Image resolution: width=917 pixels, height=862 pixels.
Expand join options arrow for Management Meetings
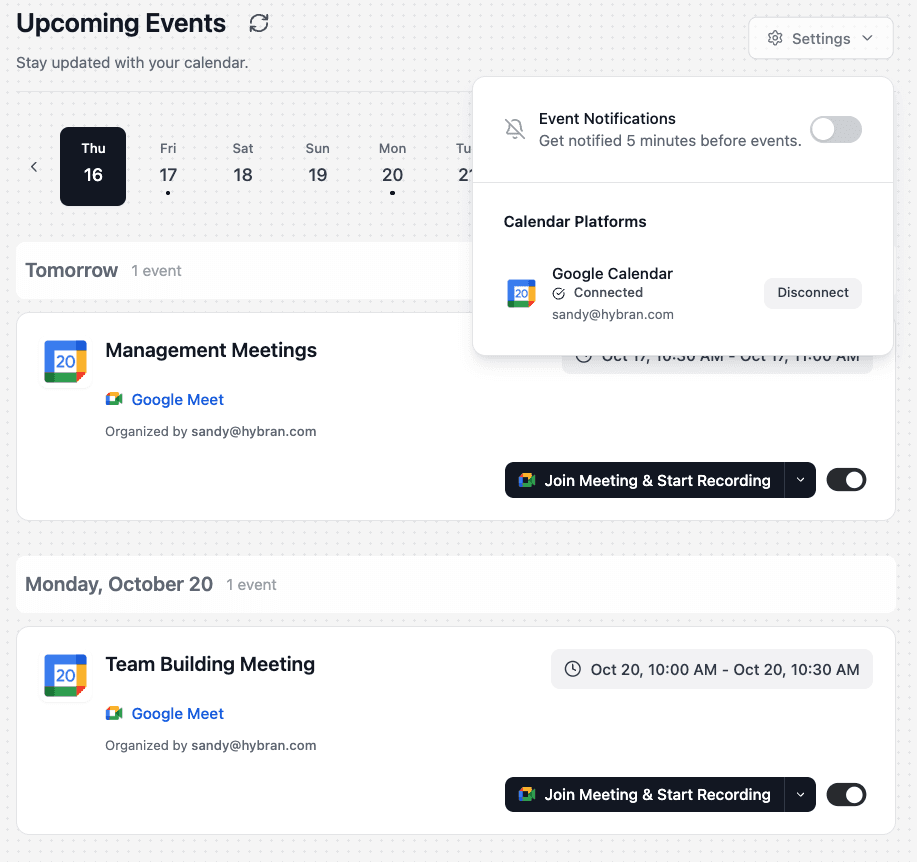[x=800, y=480]
